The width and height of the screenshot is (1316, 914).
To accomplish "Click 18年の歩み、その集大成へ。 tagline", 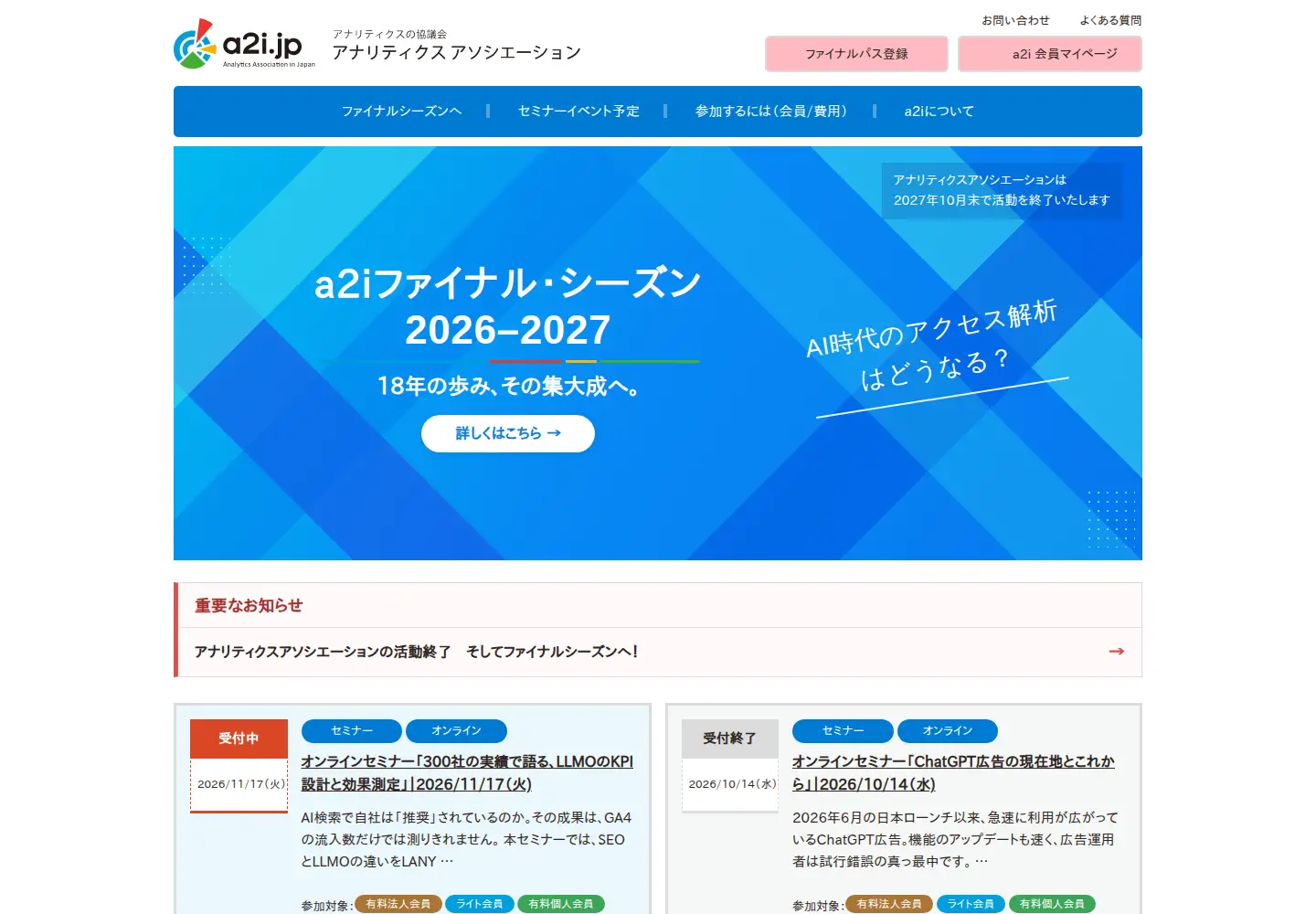I will (x=508, y=387).
